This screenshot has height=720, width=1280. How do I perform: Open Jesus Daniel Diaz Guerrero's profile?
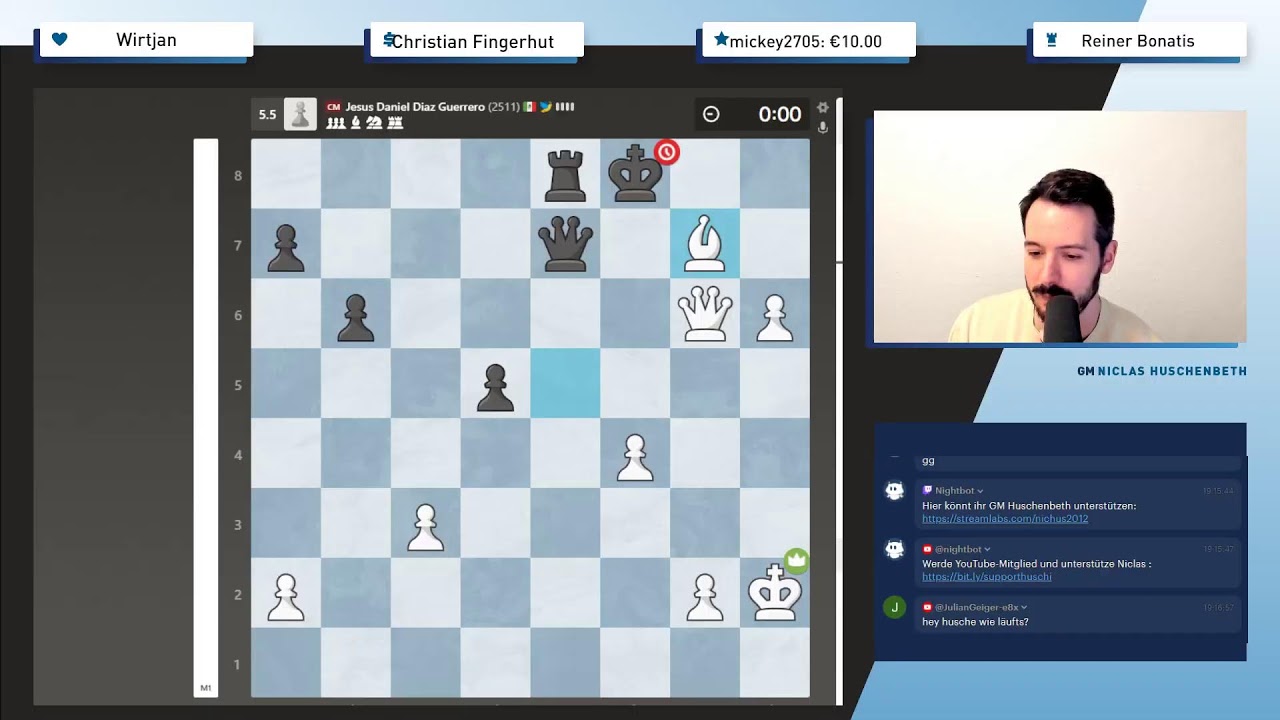point(415,107)
